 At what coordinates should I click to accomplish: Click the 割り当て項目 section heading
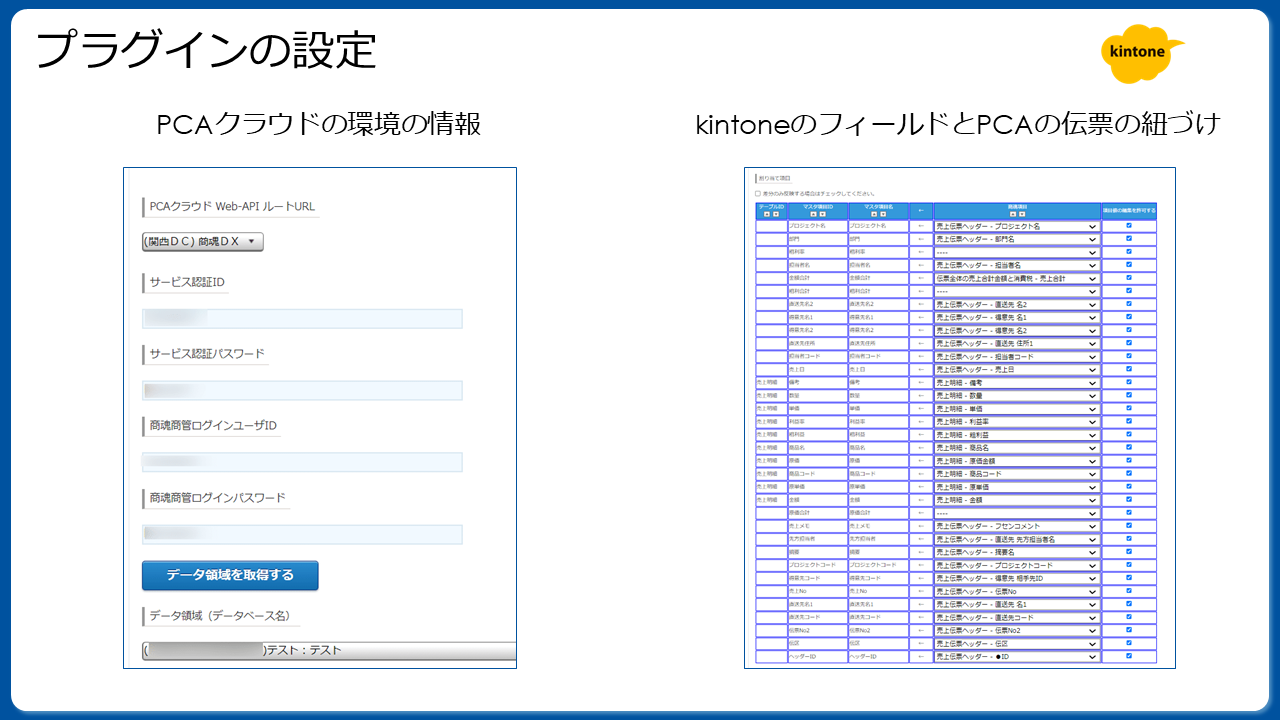tap(775, 179)
